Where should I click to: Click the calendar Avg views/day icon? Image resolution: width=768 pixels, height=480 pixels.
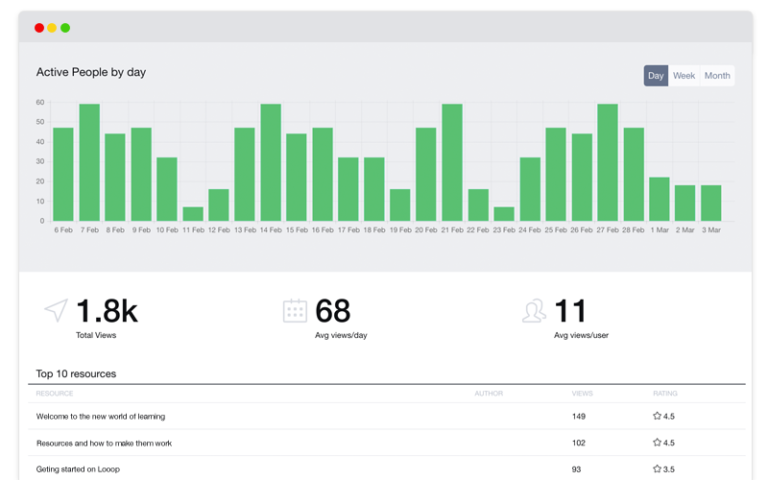tap(295, 311)
